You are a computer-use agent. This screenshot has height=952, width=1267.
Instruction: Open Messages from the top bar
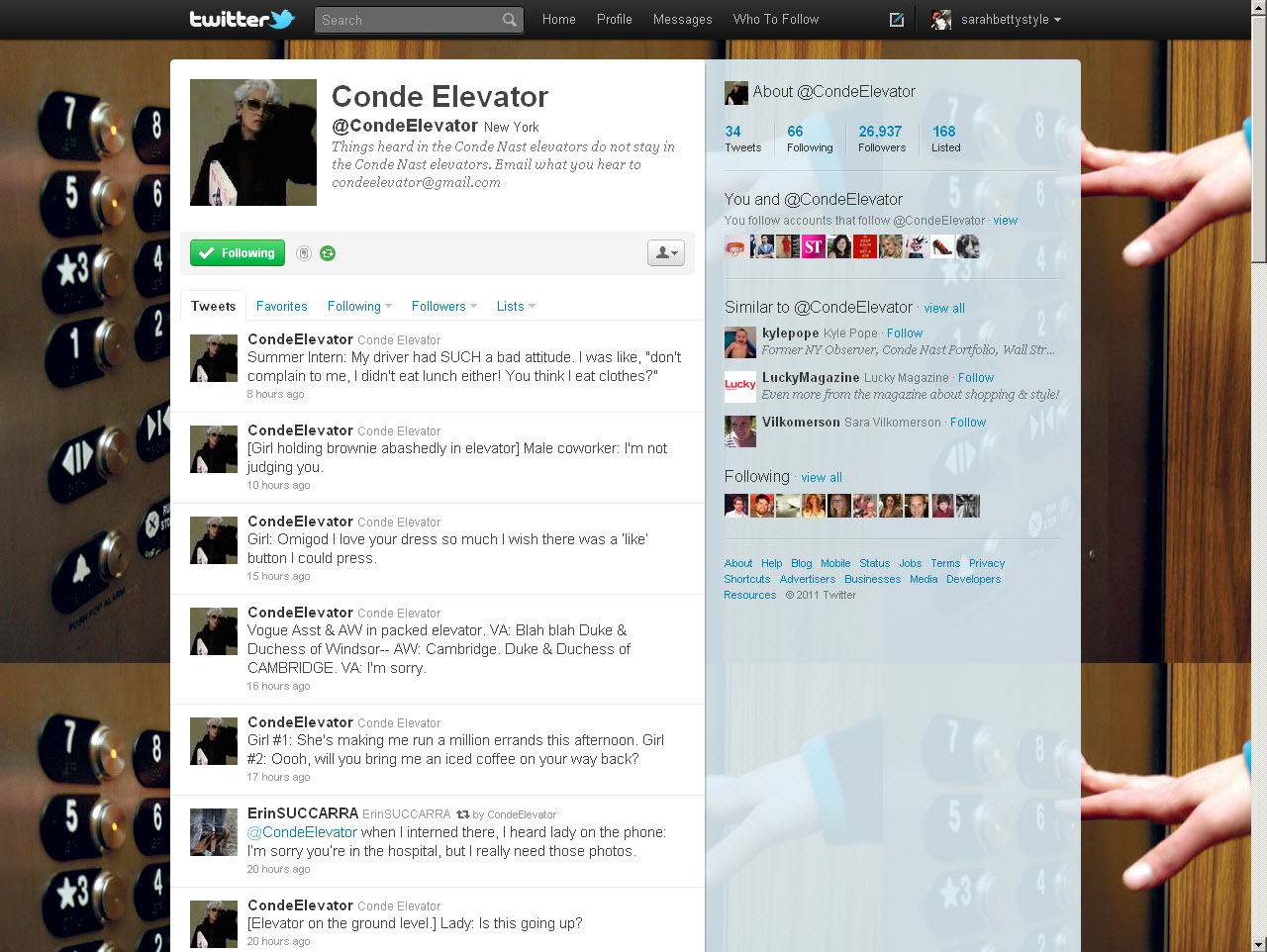tap(683, 20)
